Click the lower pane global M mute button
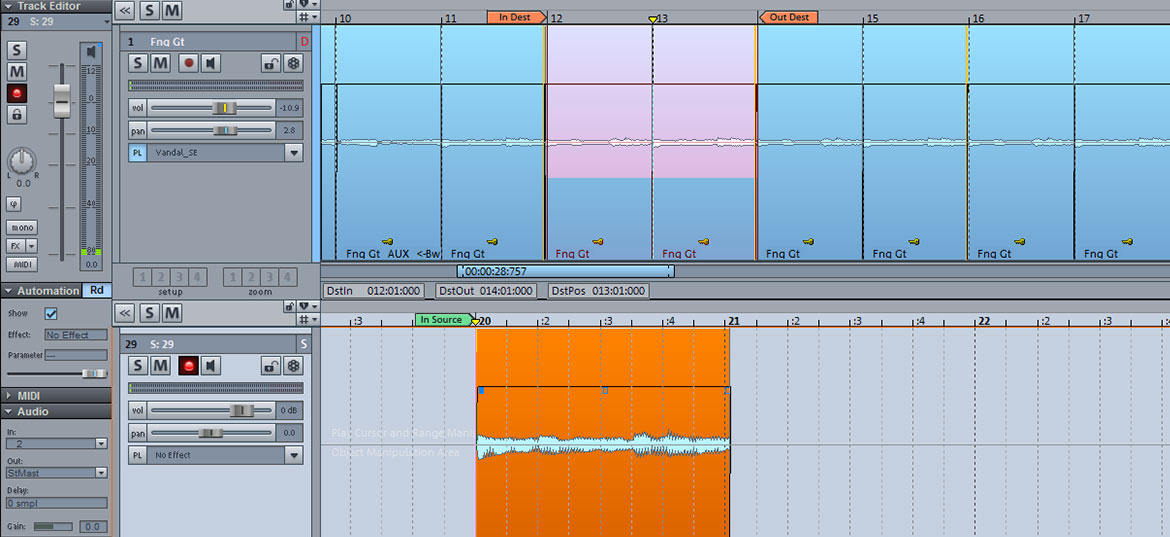 [172, 313]
